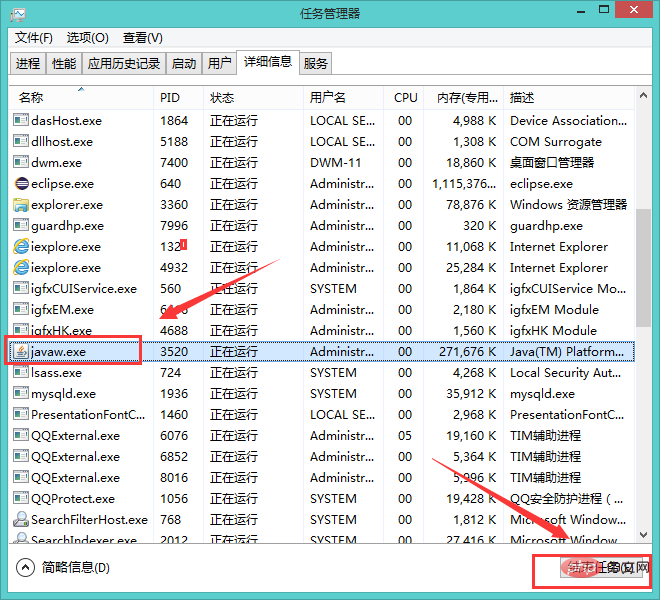Click the igfxCUIService.exe process icon
The height and width of the screenshot is (600, 660).
[x=21, y=288]
